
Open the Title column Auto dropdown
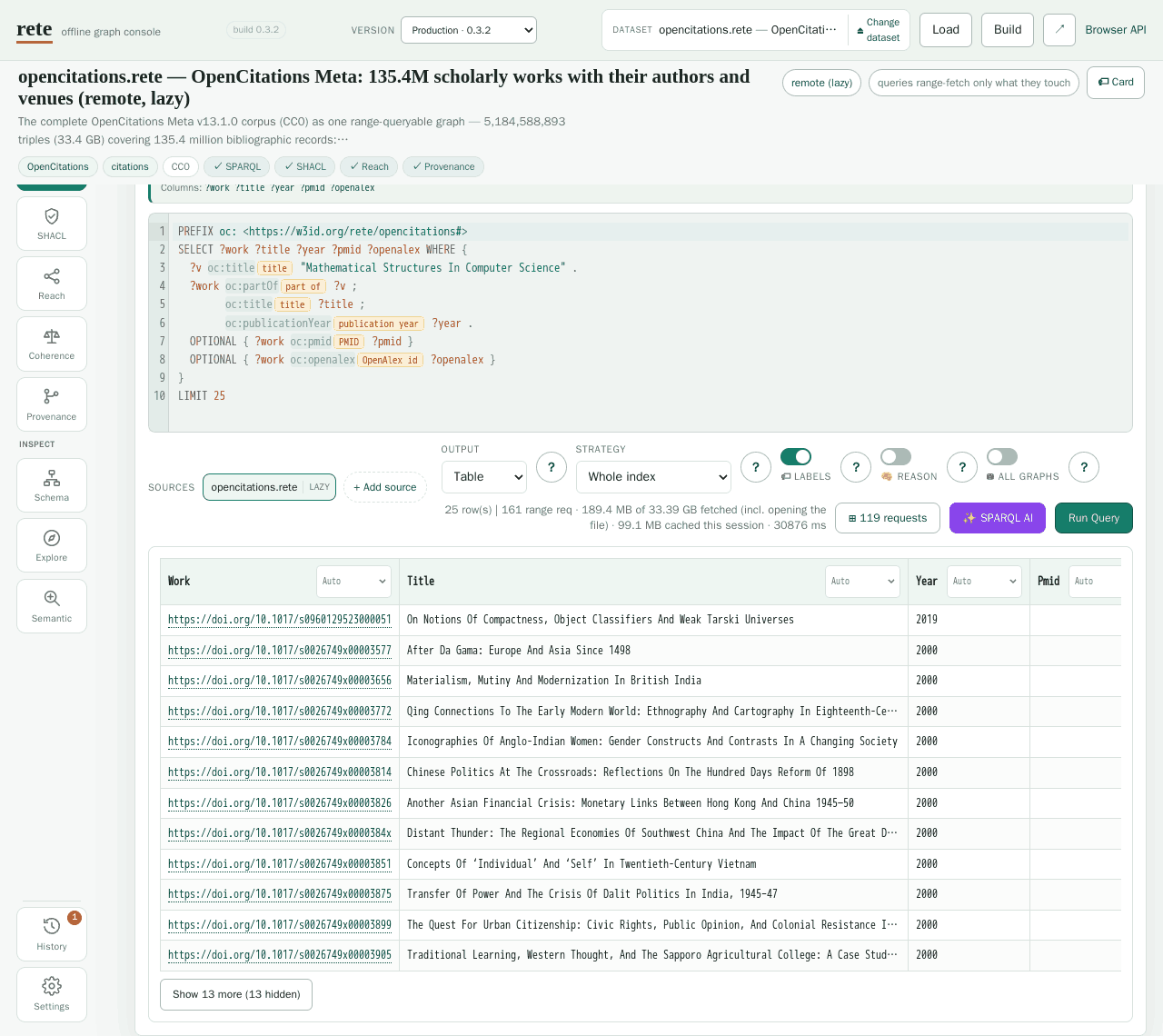coord(862,581)
